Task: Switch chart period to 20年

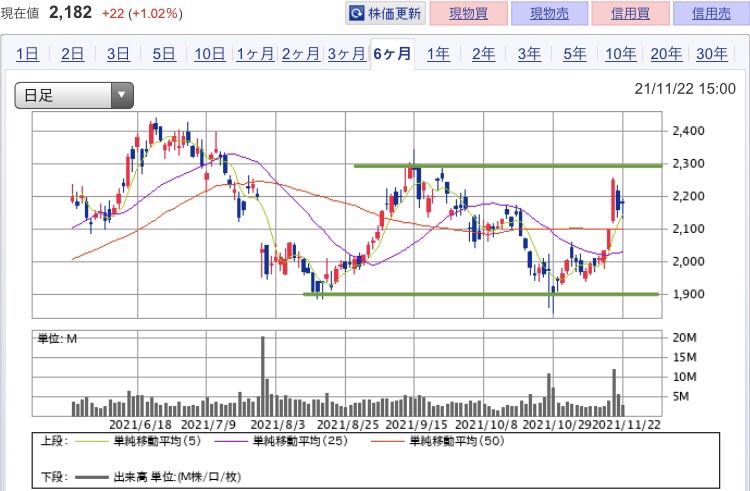Action: point(666,54)
